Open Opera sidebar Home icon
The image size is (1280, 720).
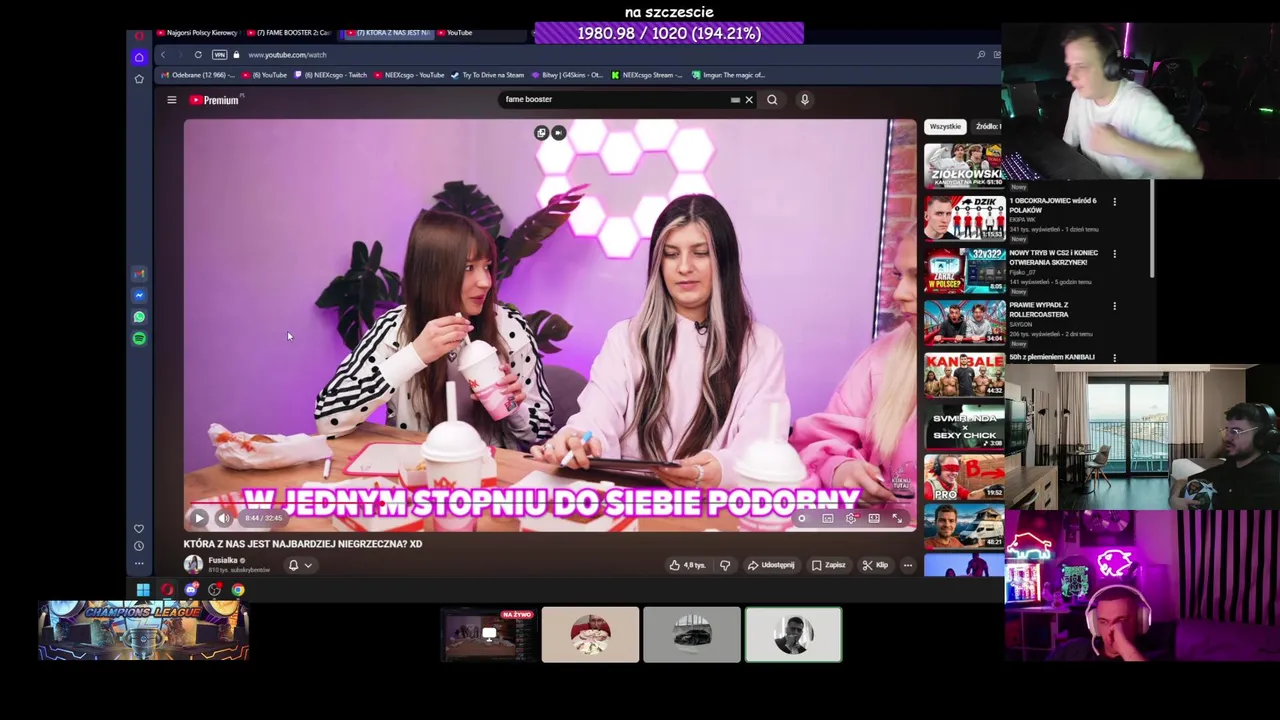(139, 57)
